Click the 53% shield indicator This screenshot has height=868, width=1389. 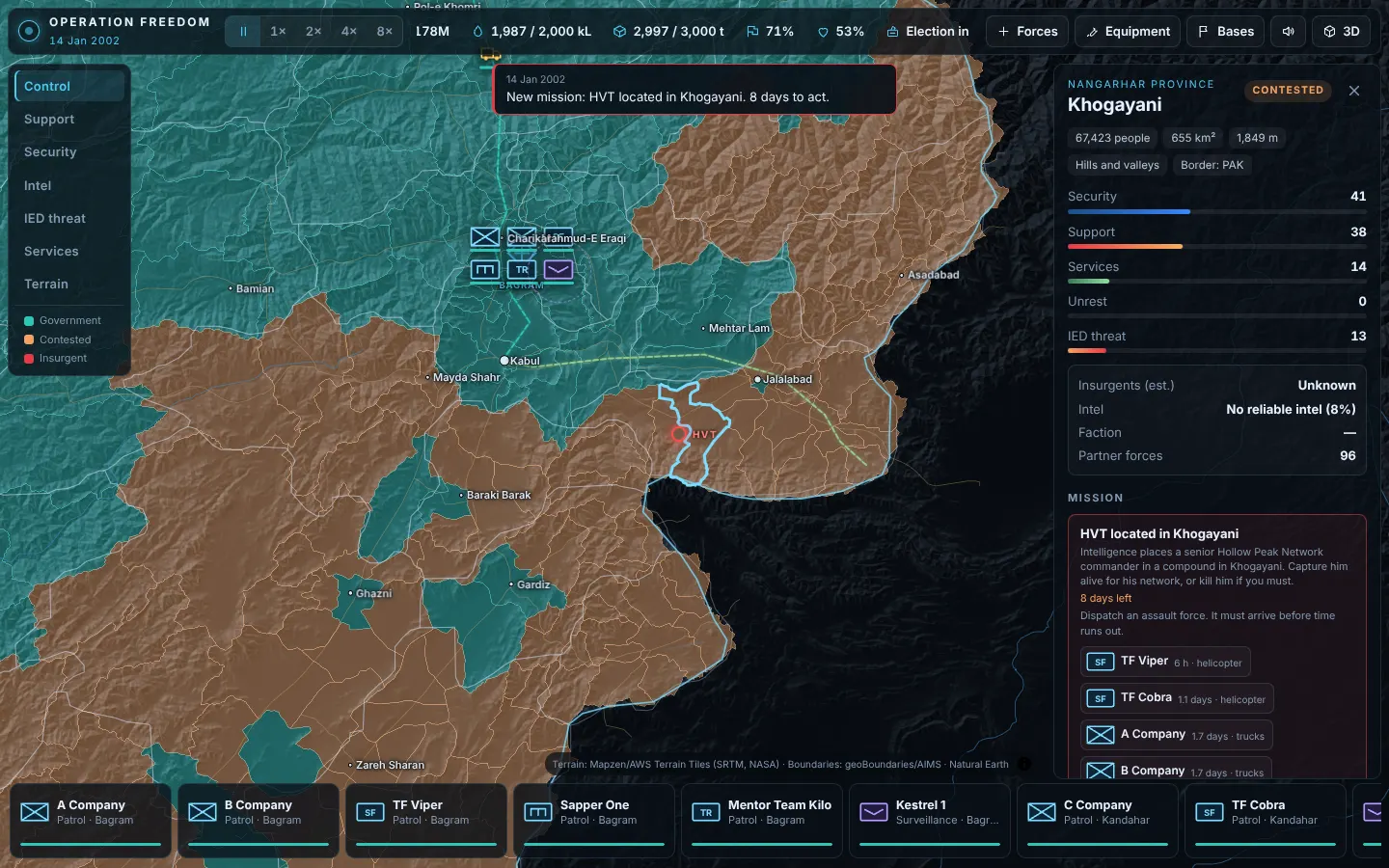click(x=840, y=32)
